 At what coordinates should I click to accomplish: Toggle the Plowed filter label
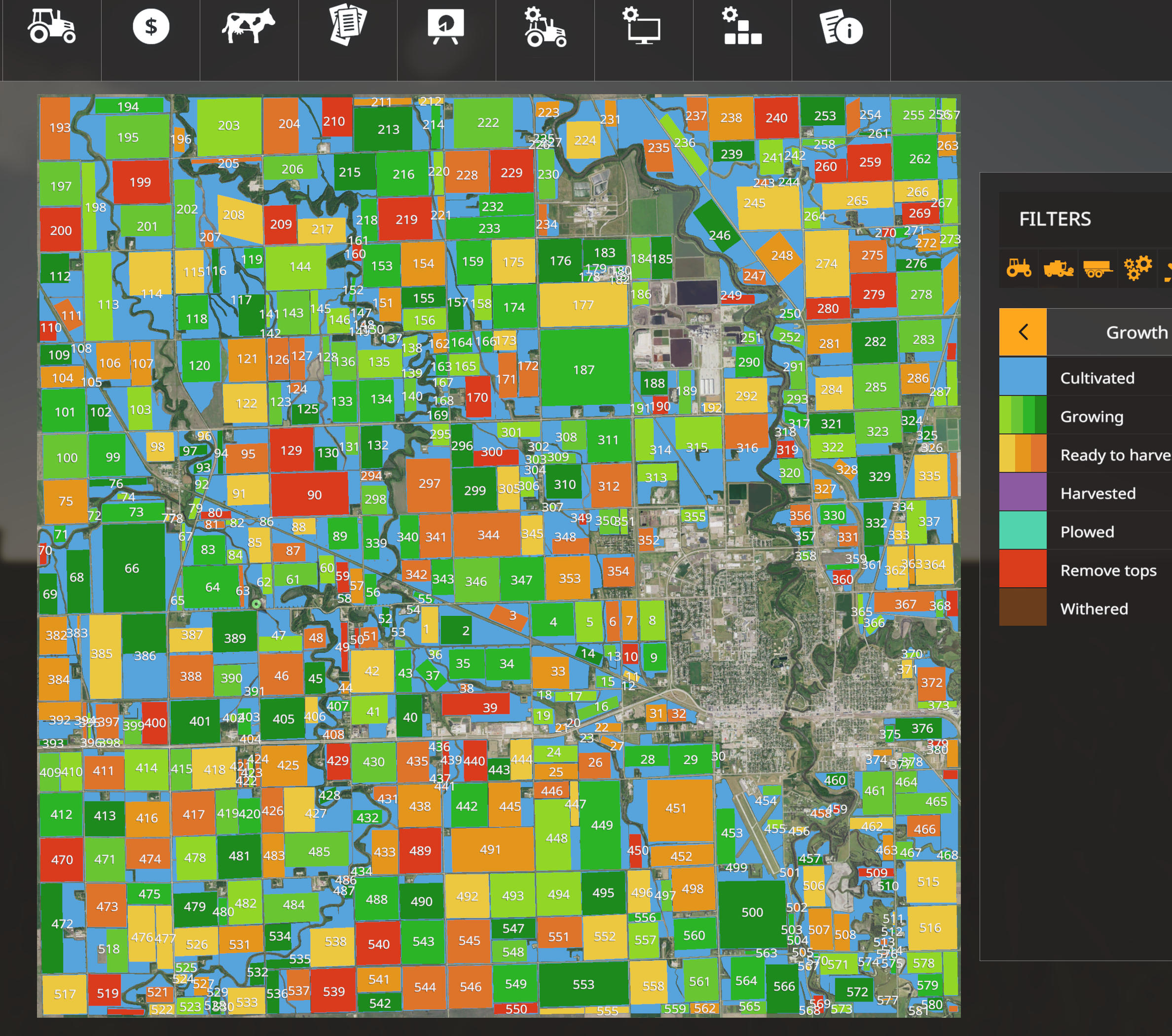(x=1087, y=532)
